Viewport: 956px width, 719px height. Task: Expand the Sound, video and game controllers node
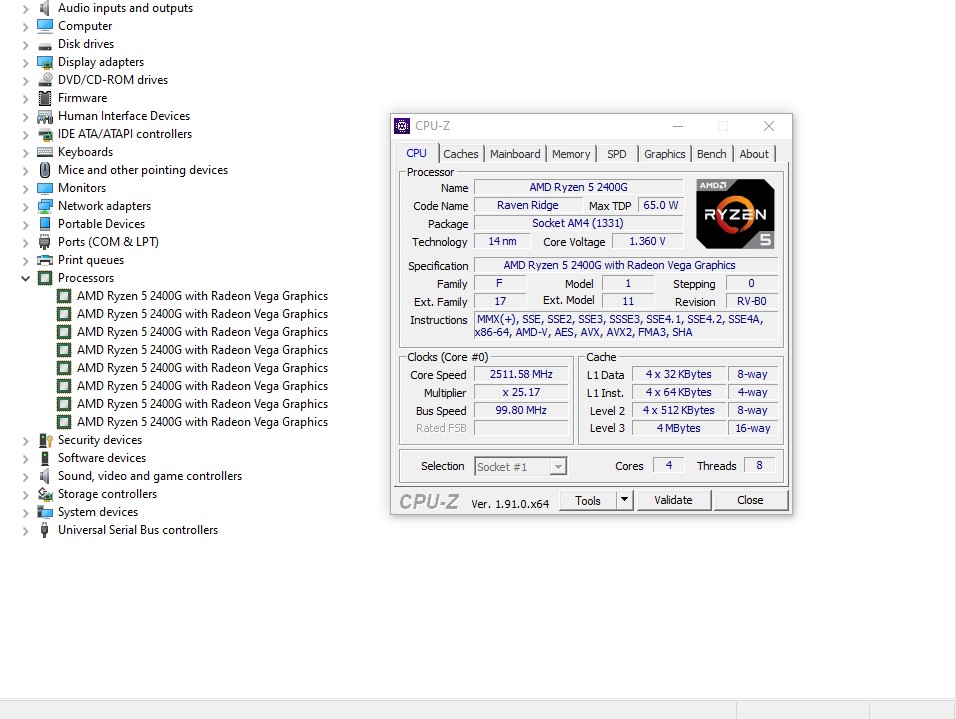pyautogui.click(x=26, y=476)
